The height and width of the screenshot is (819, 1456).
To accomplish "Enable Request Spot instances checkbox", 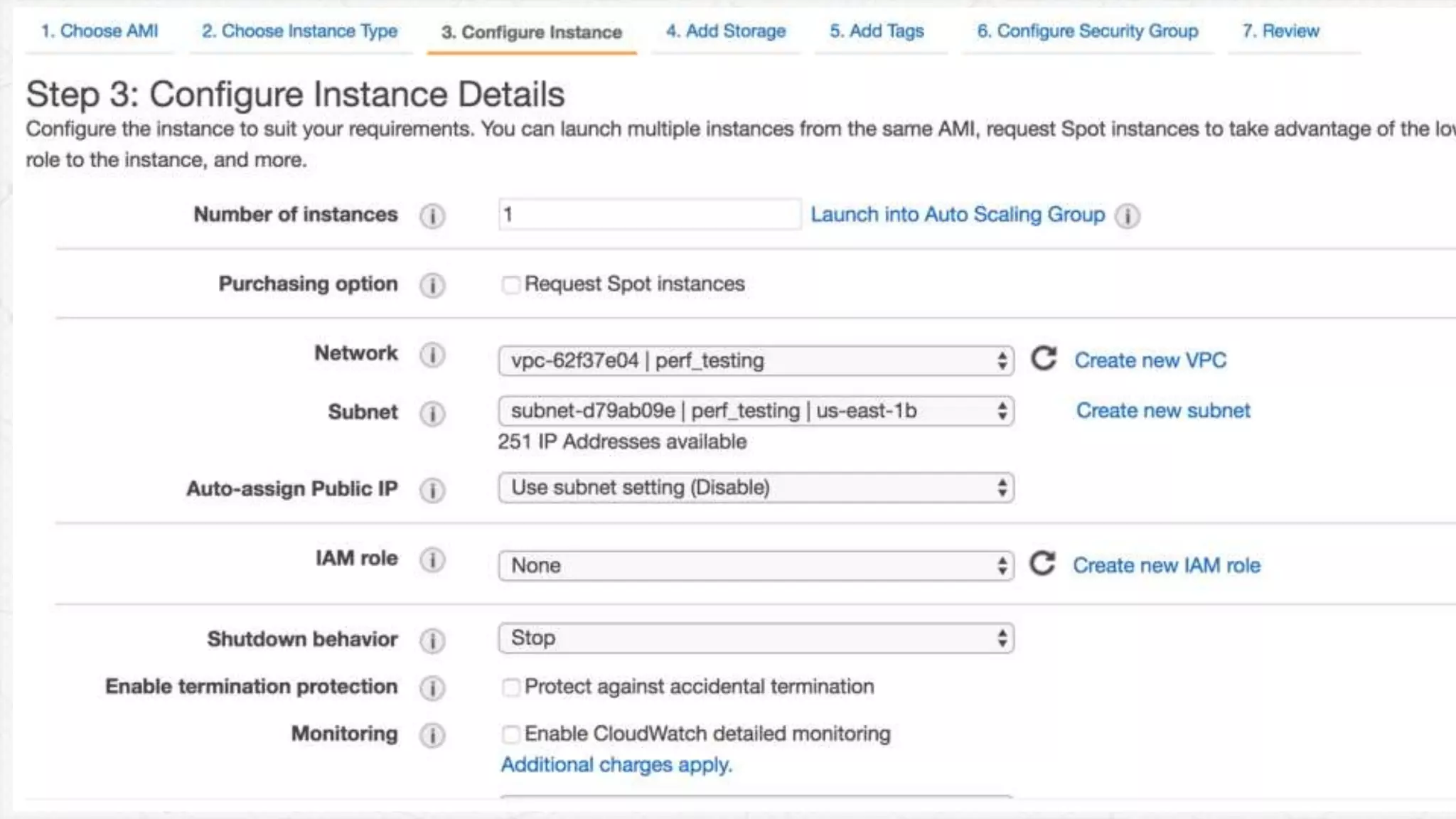I will click(x=510, y=285).
